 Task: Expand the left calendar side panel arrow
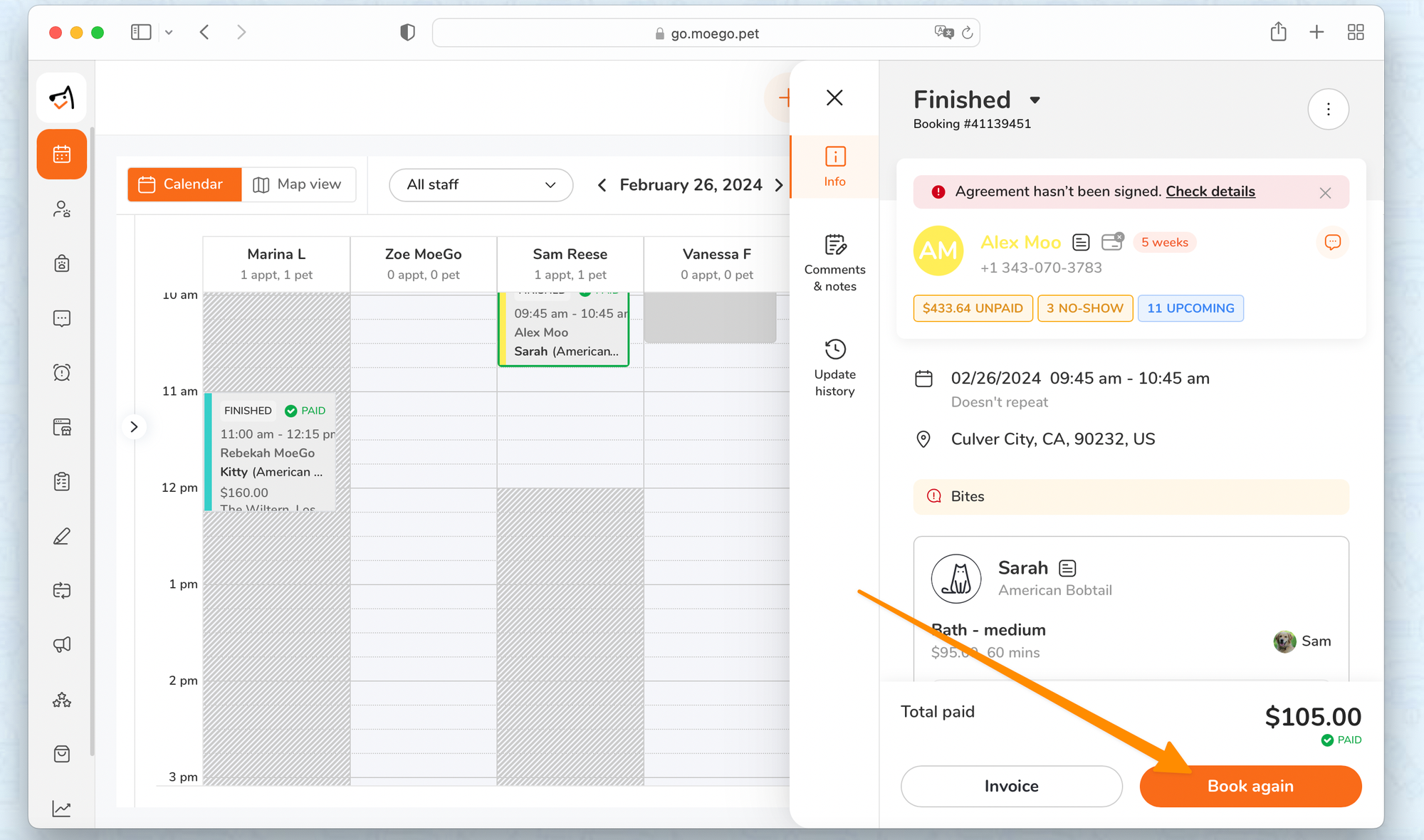[x=134, y=427]
